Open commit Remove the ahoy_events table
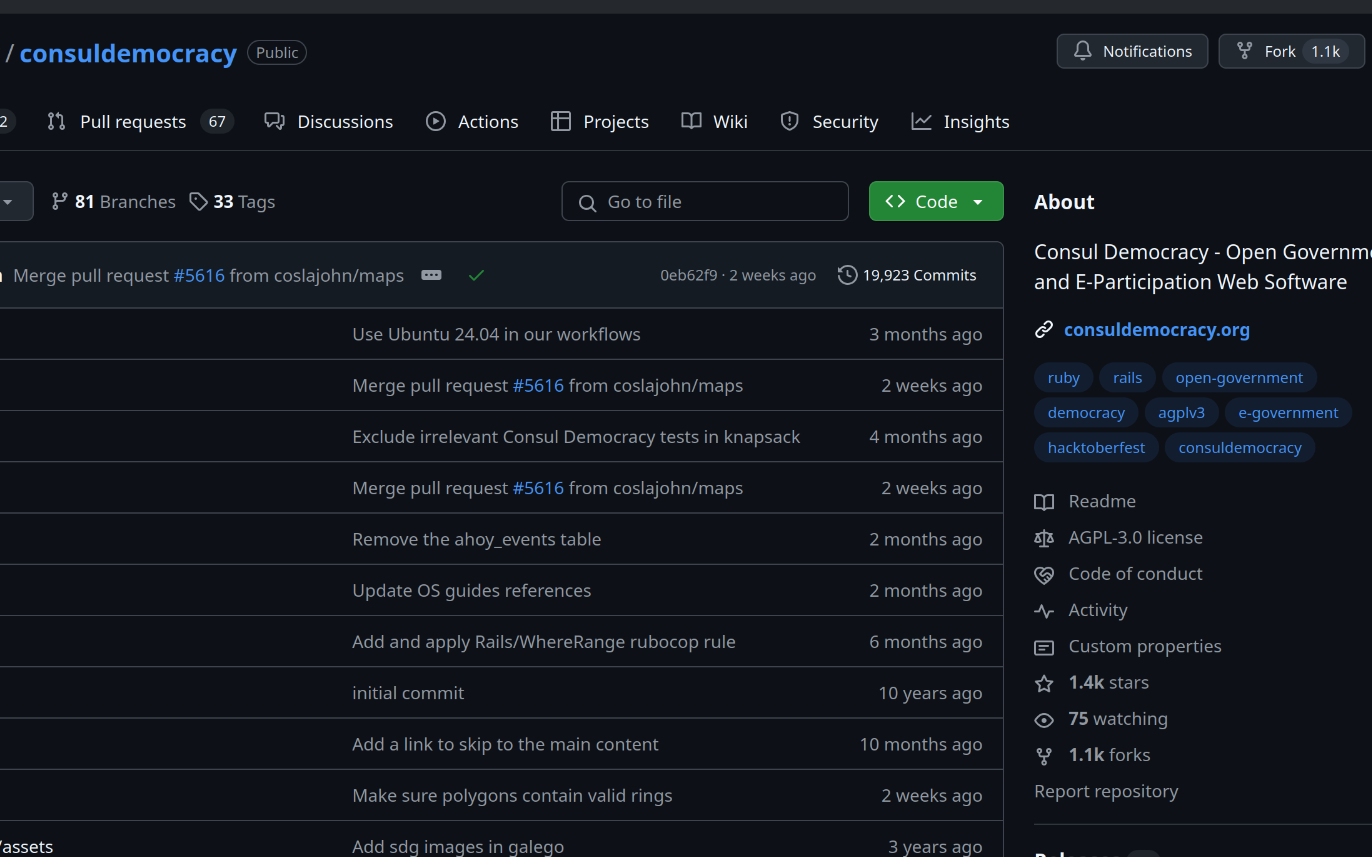1372x857 pixels. point(477,539)
